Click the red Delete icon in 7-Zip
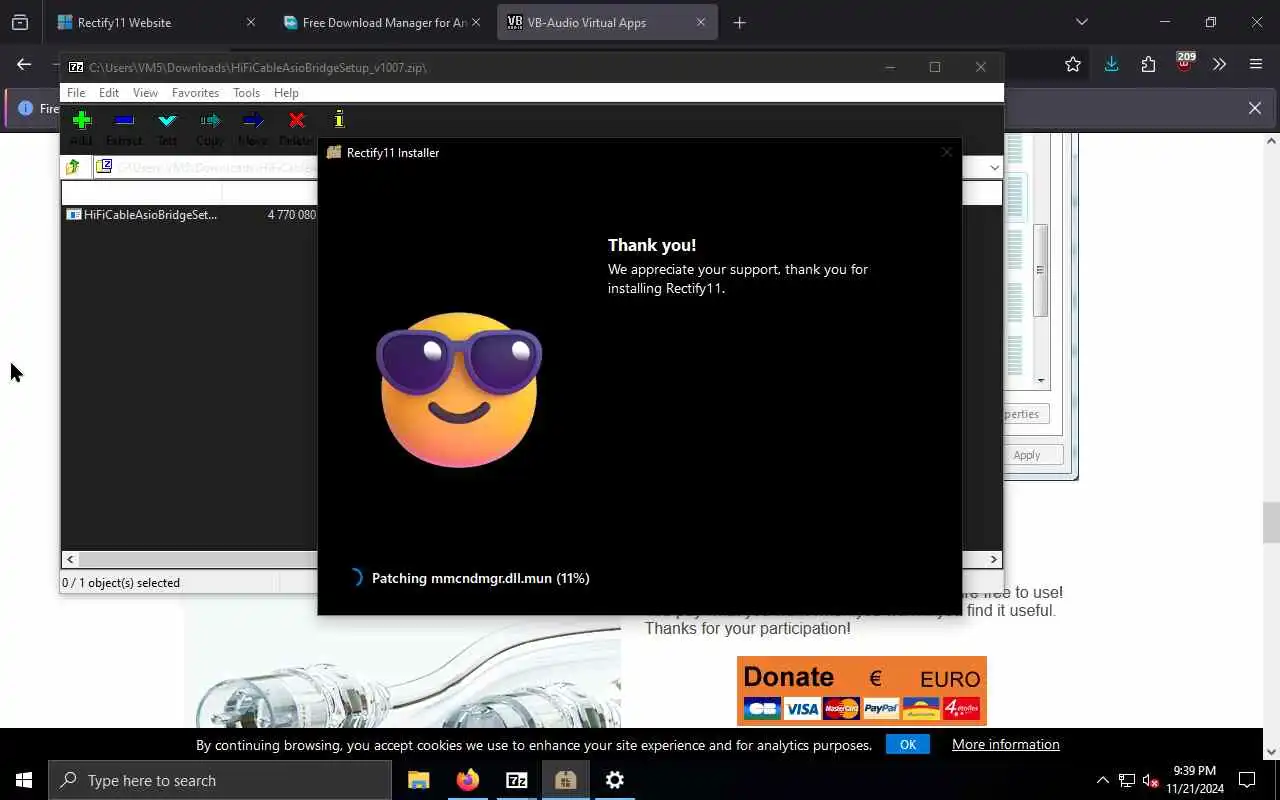 pos(296,121)
